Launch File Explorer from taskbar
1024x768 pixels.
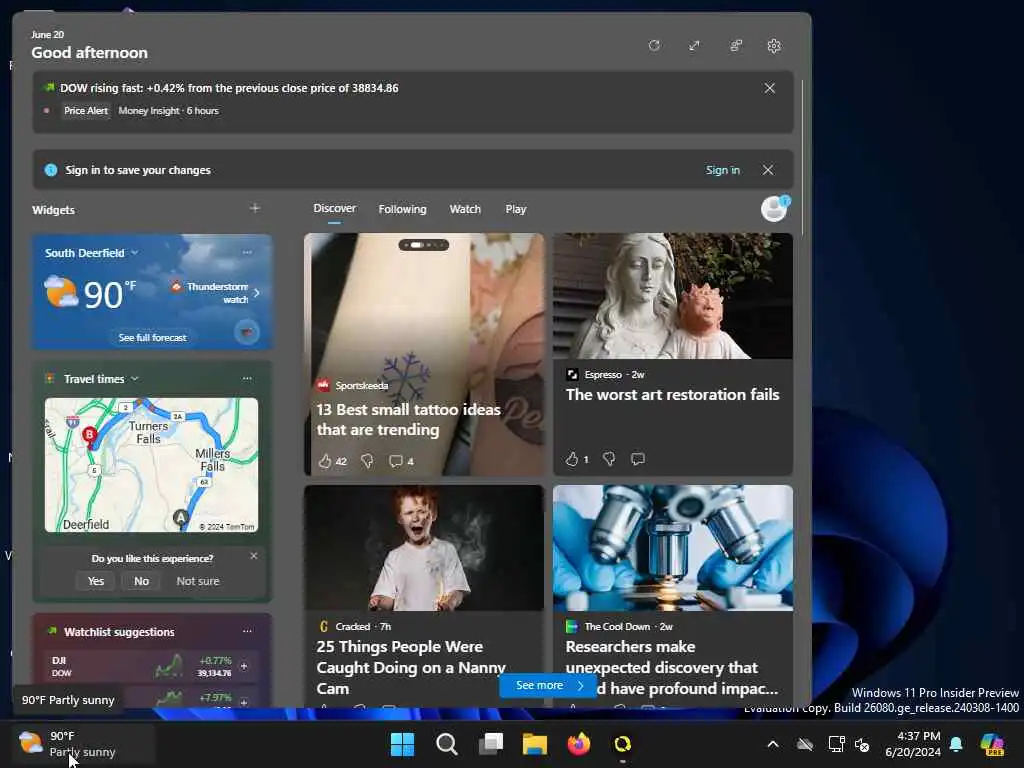click(x=534, y=744)
